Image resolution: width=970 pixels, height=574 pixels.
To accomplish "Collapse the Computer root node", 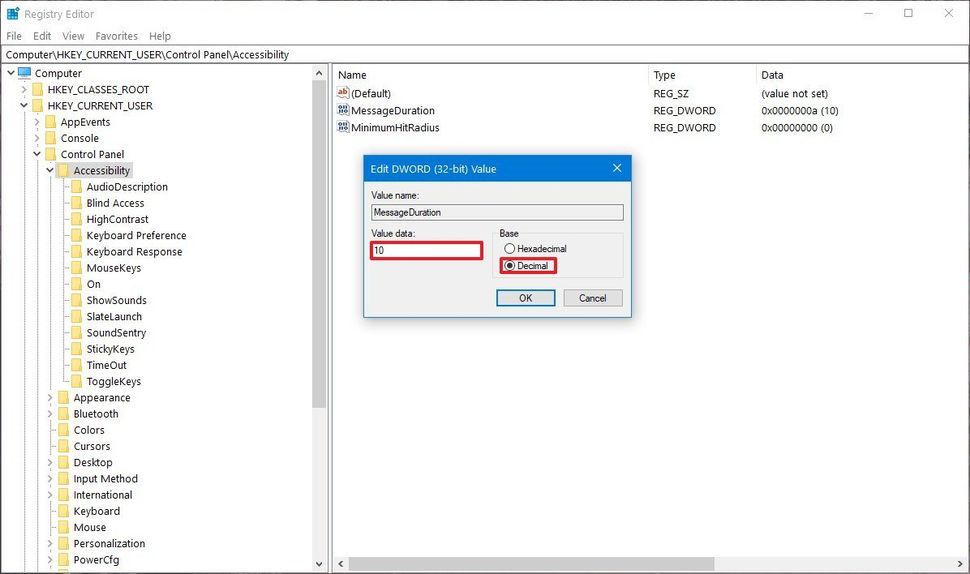I will (x=11, y=73).
